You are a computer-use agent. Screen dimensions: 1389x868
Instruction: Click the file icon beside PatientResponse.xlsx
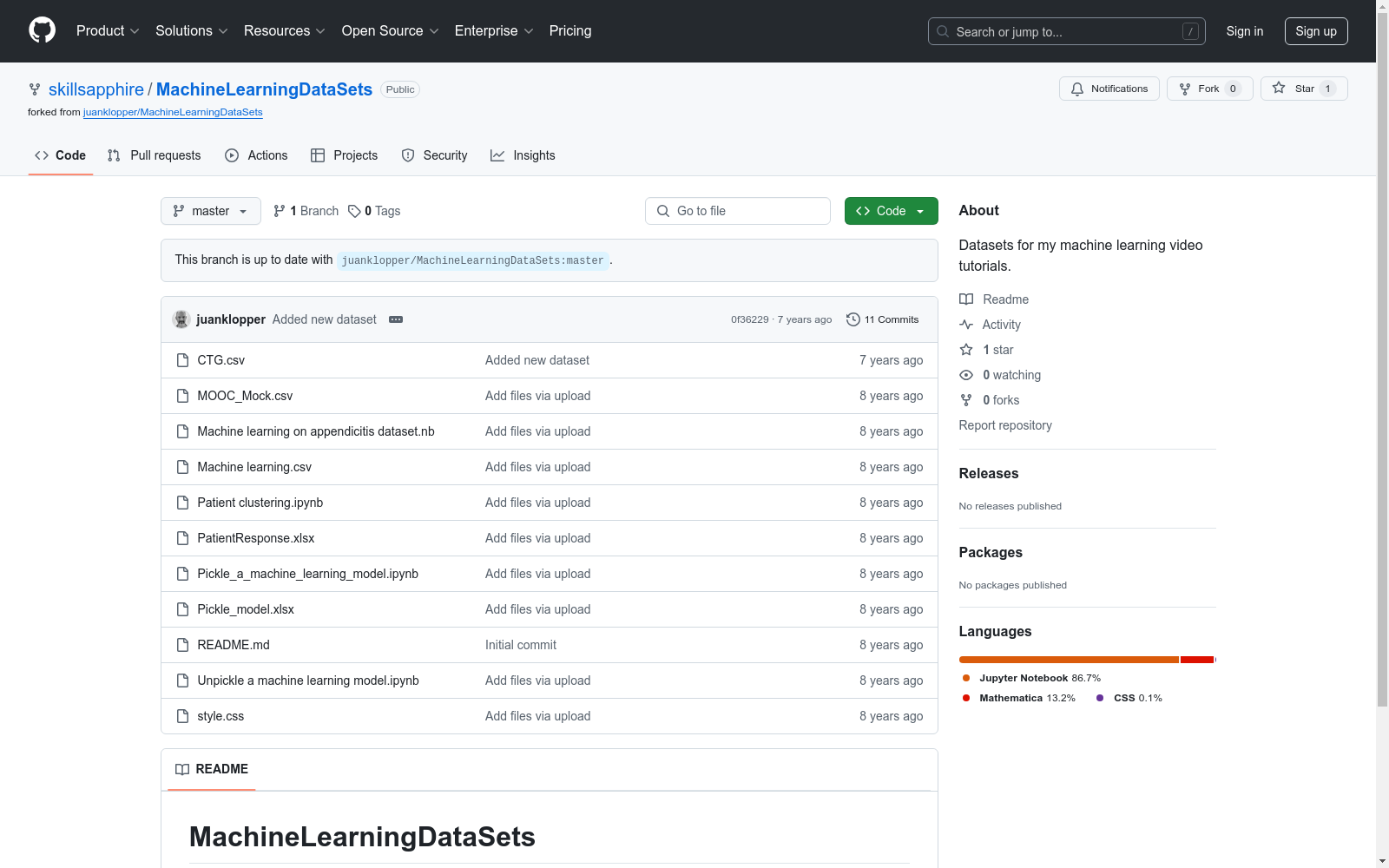(182, 538)
